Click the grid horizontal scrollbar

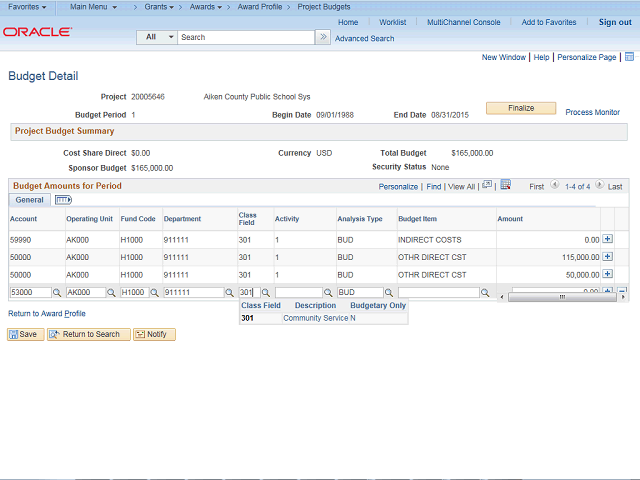click(x=561, y=296)
